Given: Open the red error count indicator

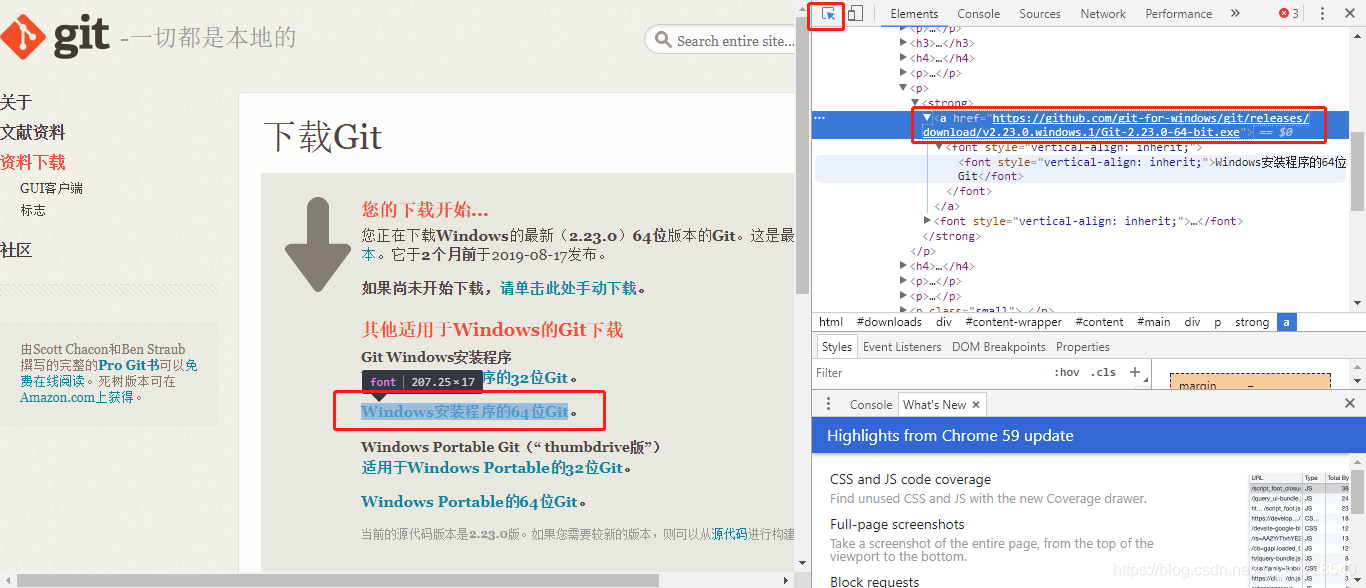Looking at the screenshot, I should point(1289,14).
